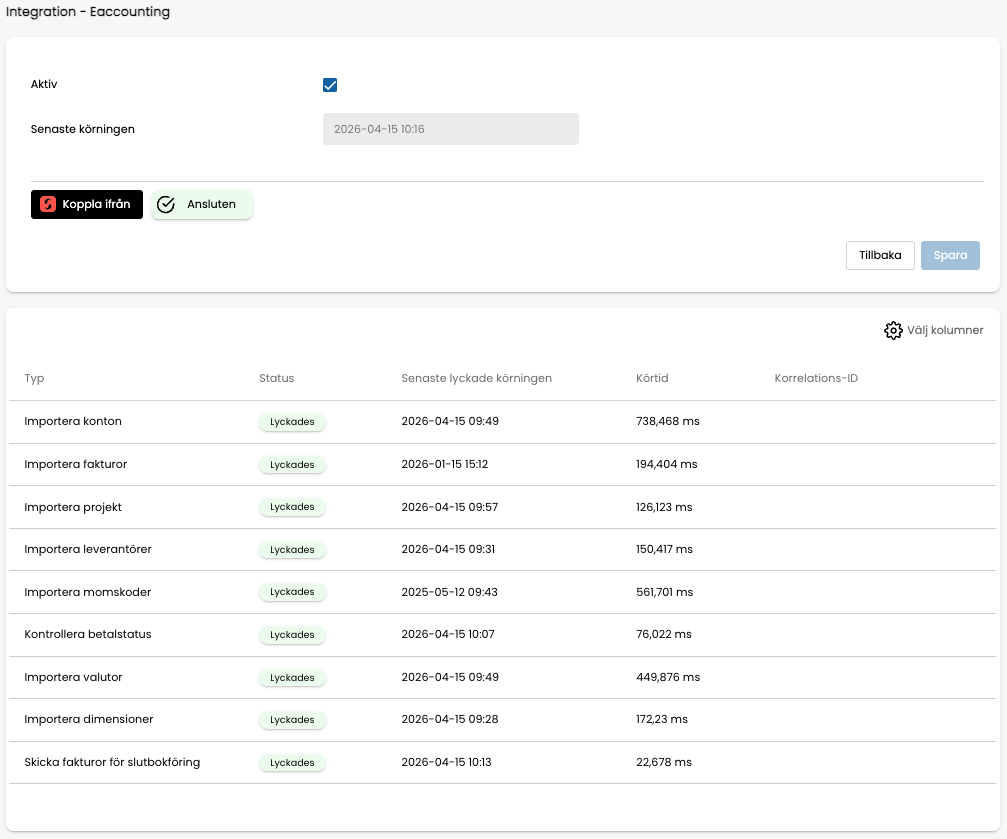Save changes with the Spara button
The height and width of the screenshot is (839, 1007).
coord(950,255)
